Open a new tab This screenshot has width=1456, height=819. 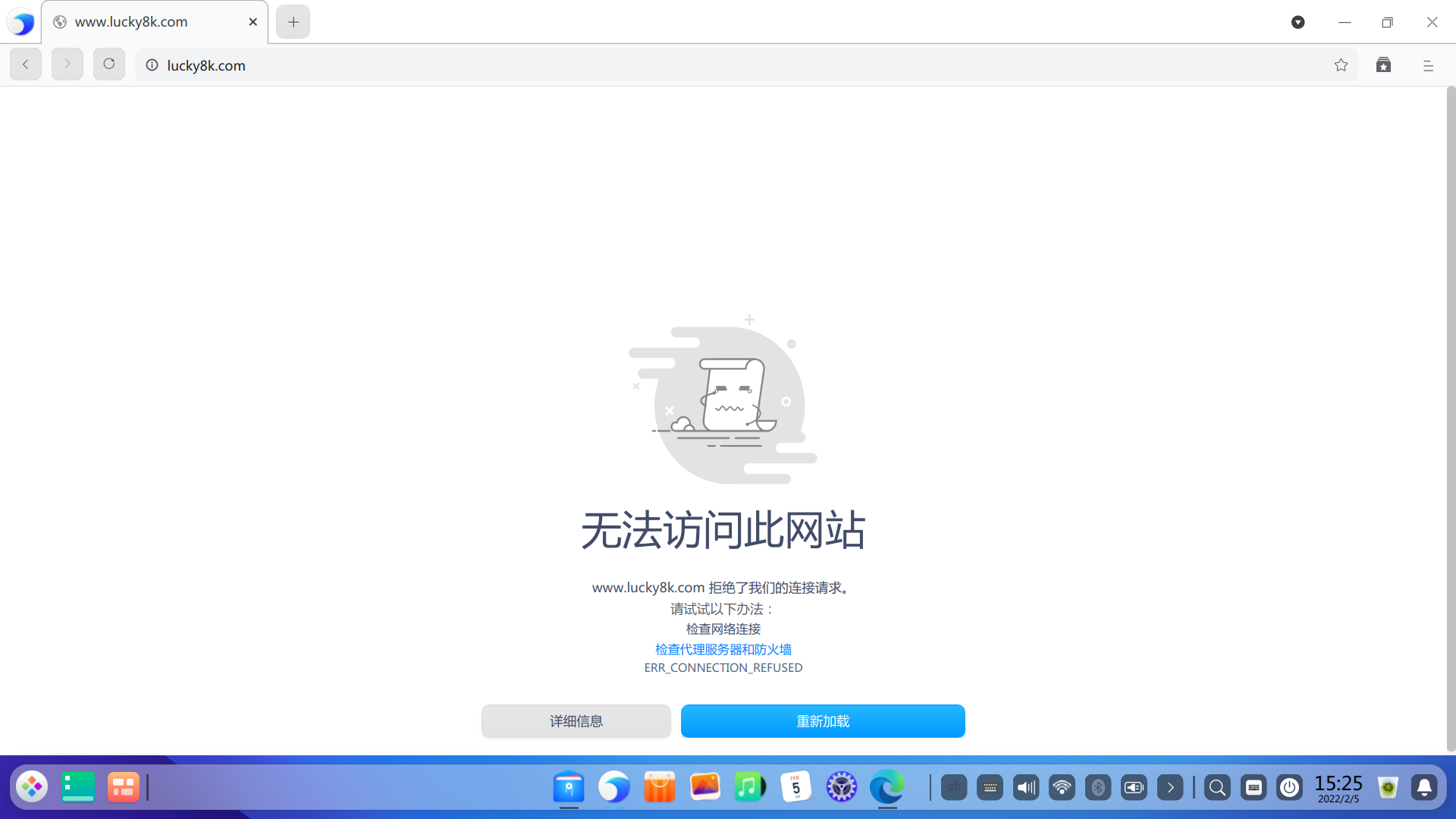(x=293, y=22)
